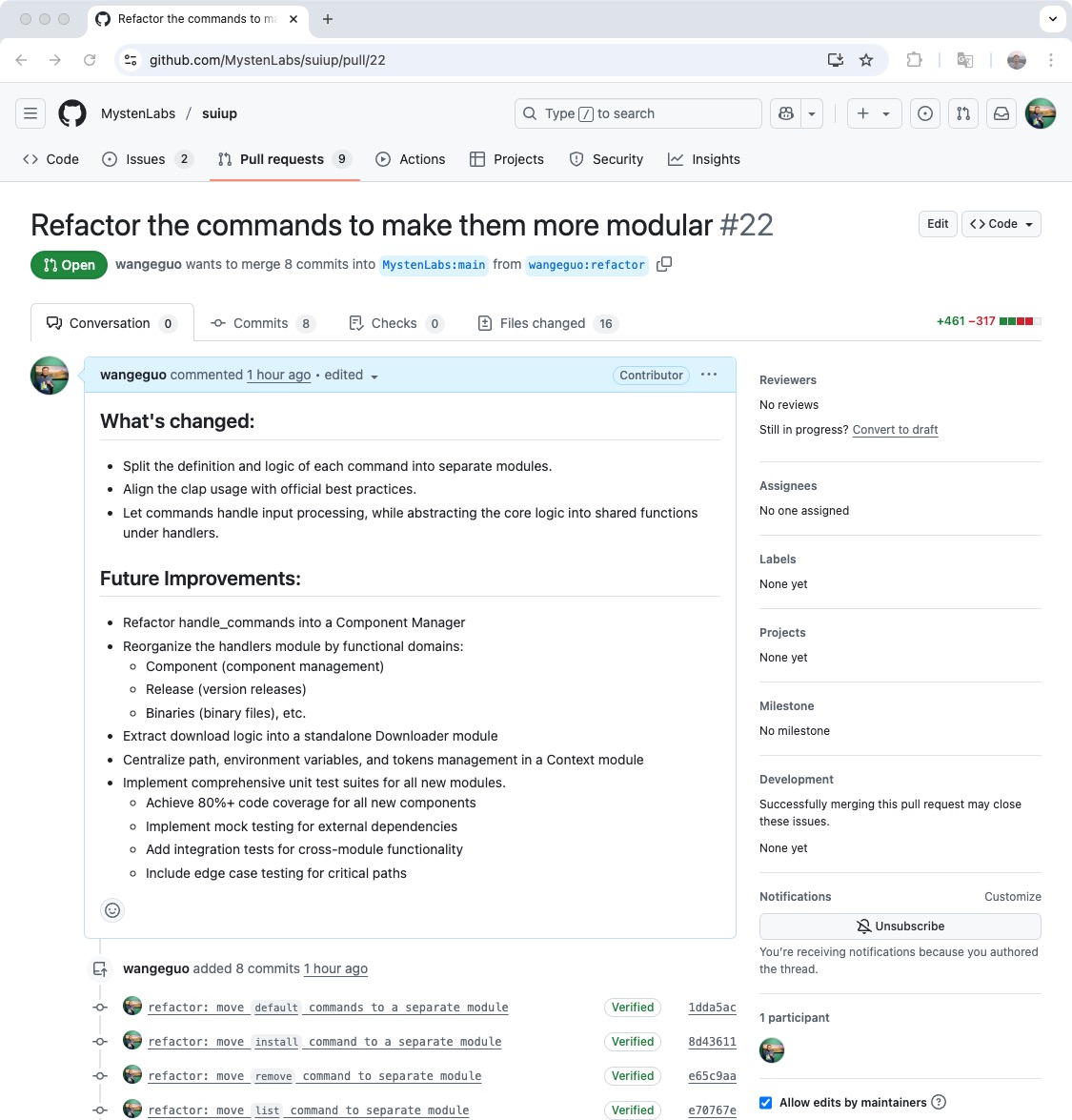Open the Chrome tab search dropdown
The height and width of the screenshot is (1120, 1072).
pyautogui.click(x=1053, y=19)
